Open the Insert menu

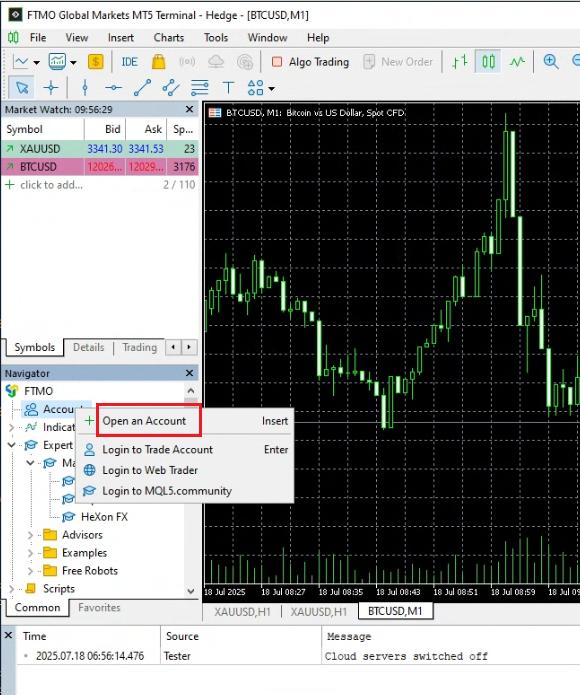(x=121, y=38)
